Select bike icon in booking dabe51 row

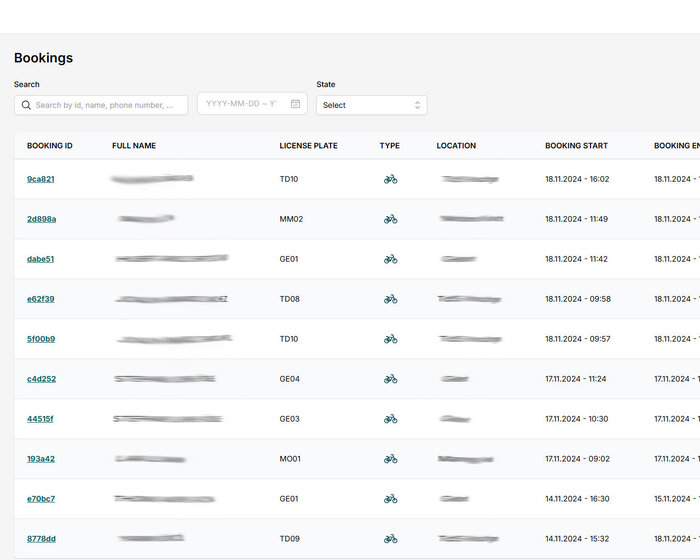[x=390, y=259]
